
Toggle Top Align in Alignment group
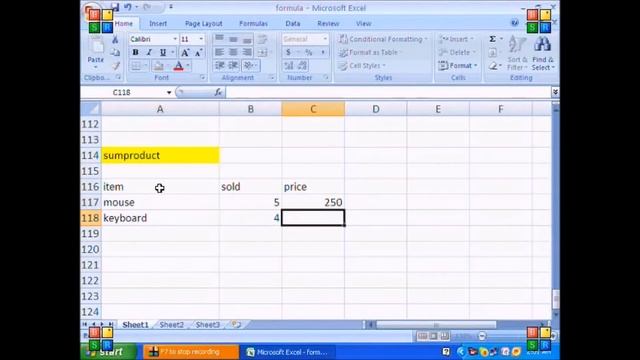[219, 39]
